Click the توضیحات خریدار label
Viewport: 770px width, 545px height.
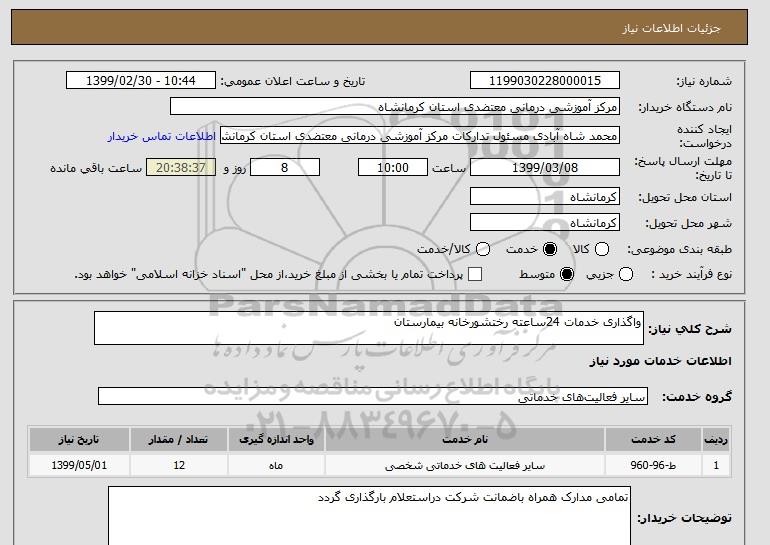[x=685, y=518]
